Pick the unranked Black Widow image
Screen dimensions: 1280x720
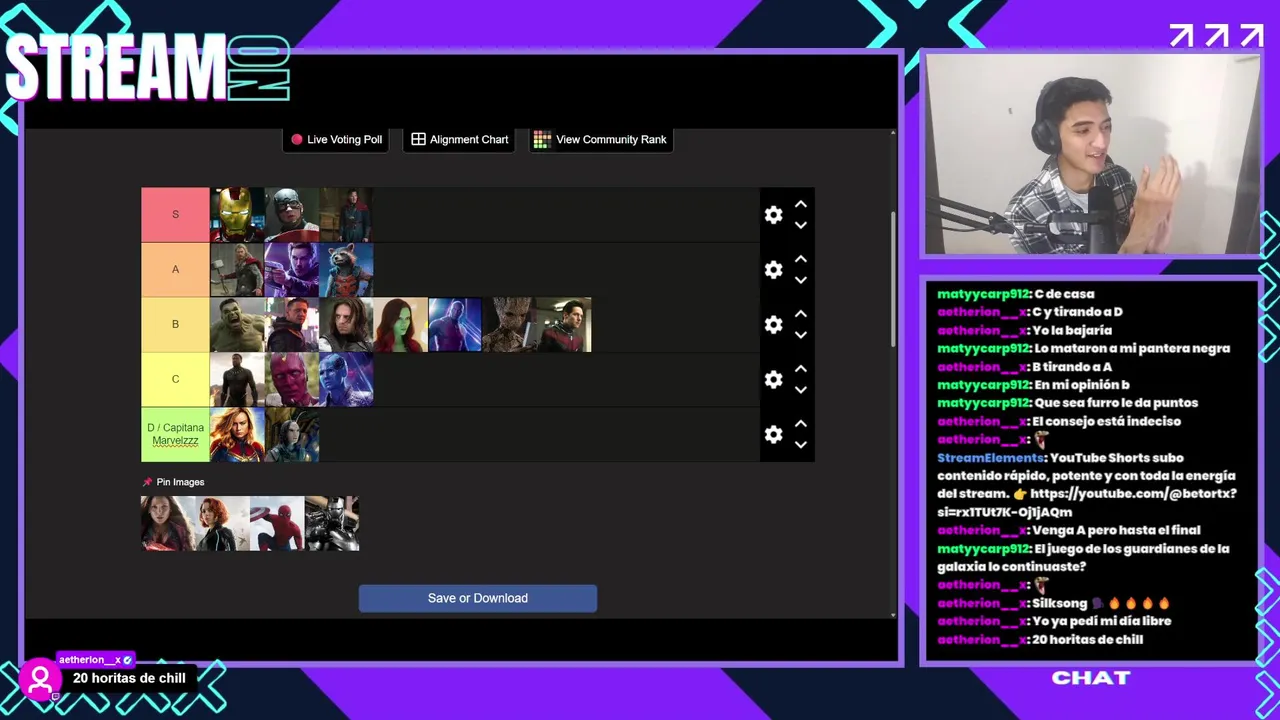pos(223,524)
